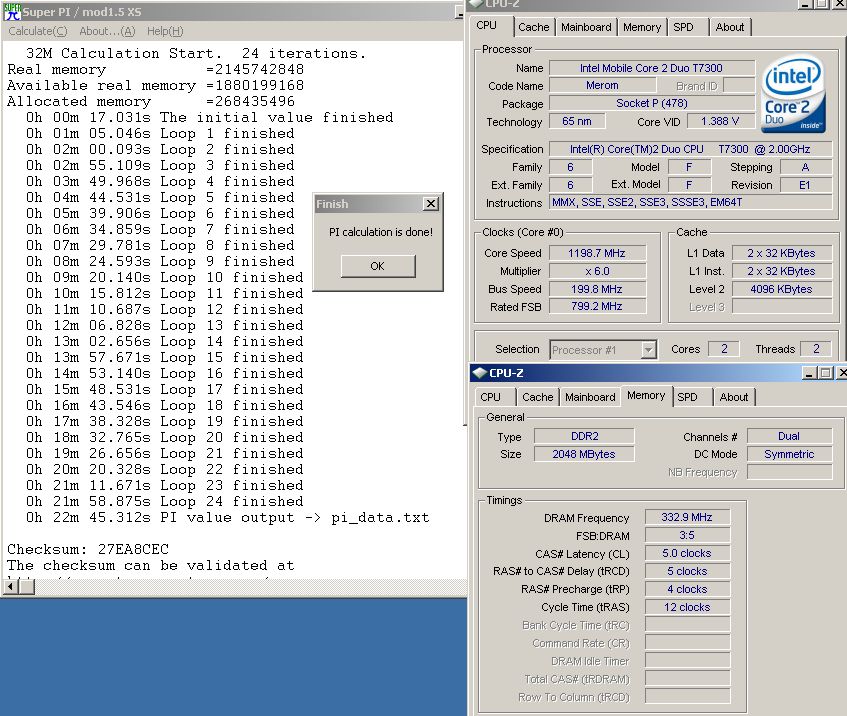Viewport: 847px width, 716px height.
Task: Open the Help(H) menu
Action: 165,31
